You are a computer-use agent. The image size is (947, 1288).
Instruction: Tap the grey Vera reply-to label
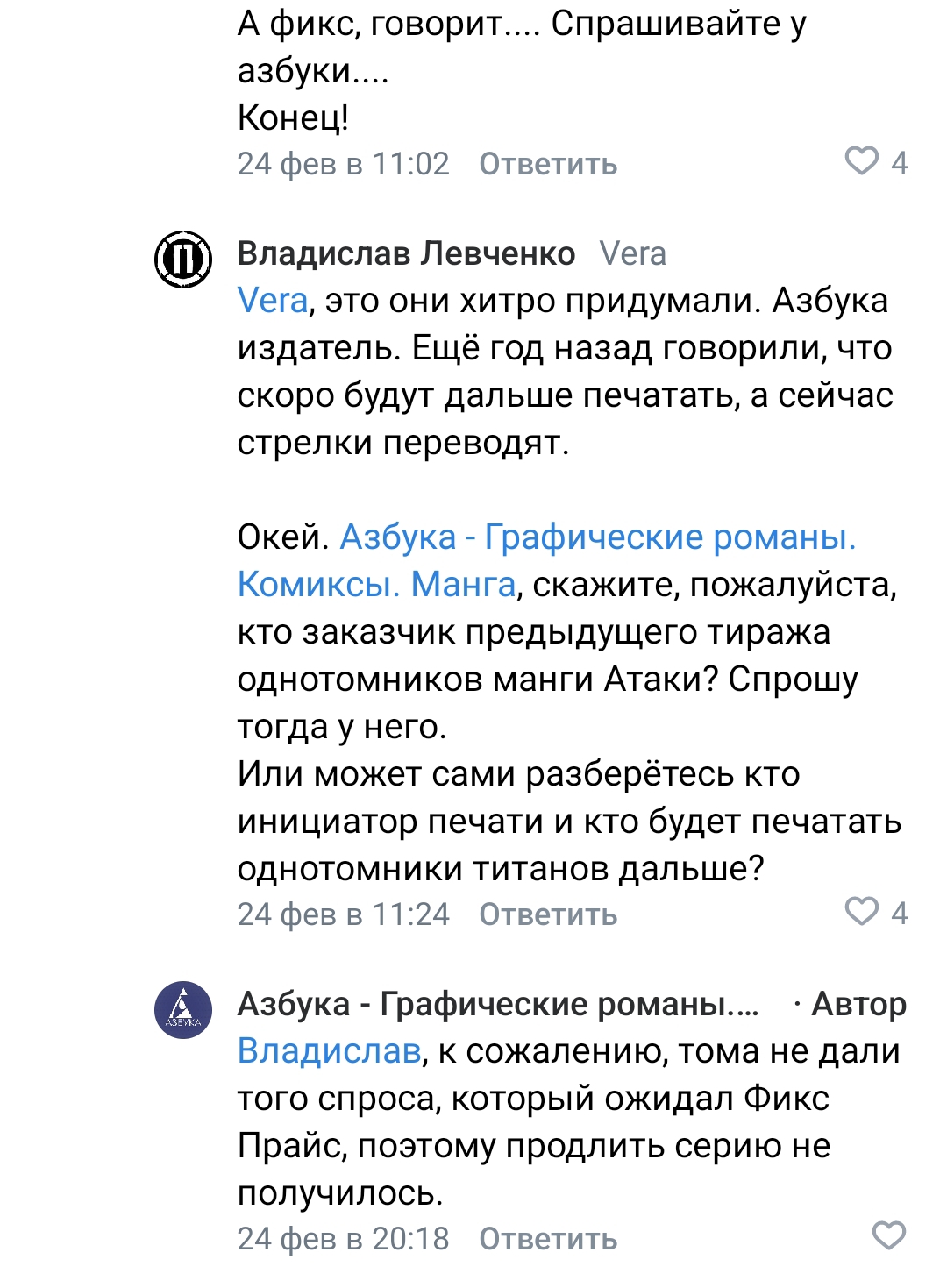coord(633,253)
